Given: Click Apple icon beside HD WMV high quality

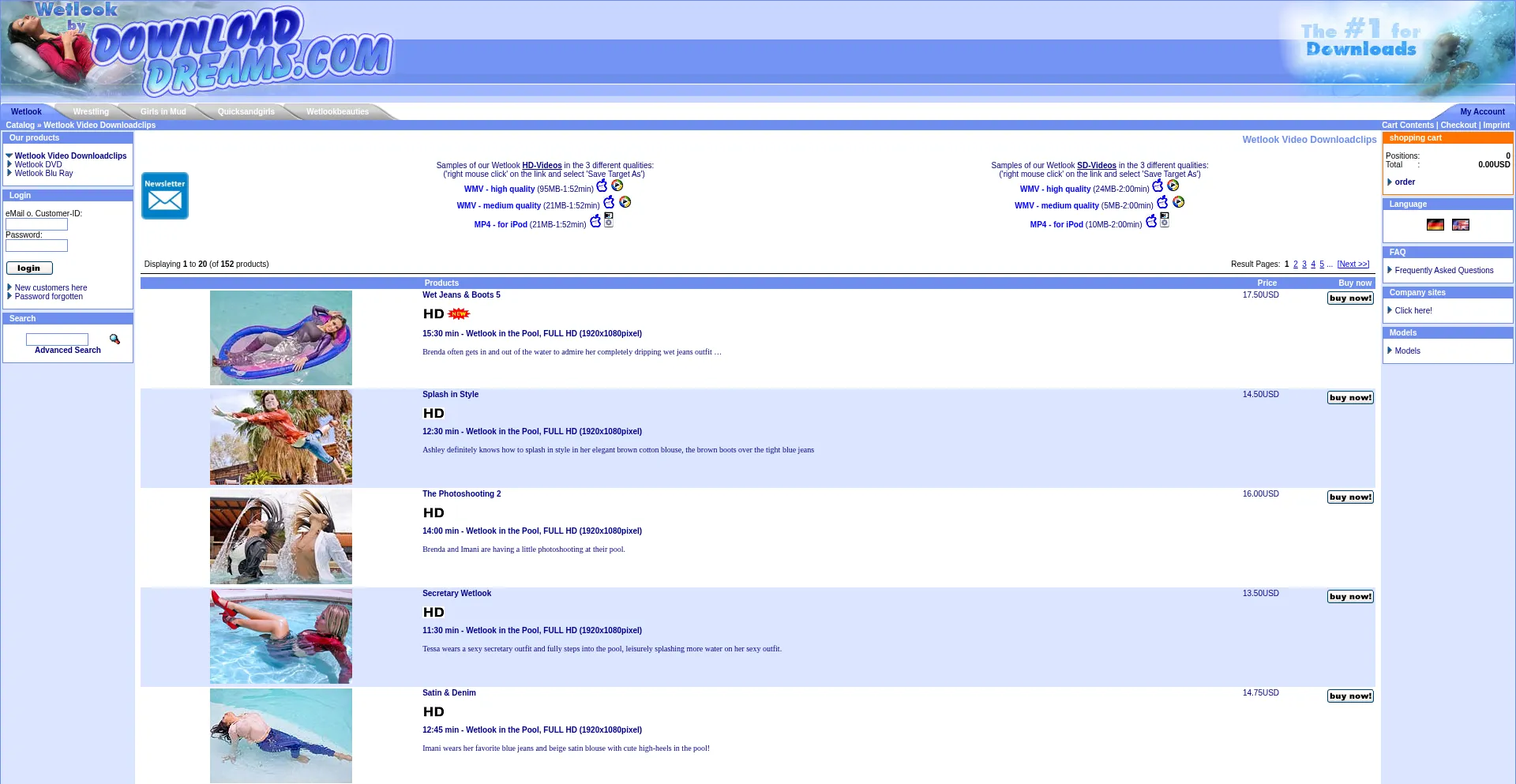Looking at the screenshot, I should (x=602, y=186).
